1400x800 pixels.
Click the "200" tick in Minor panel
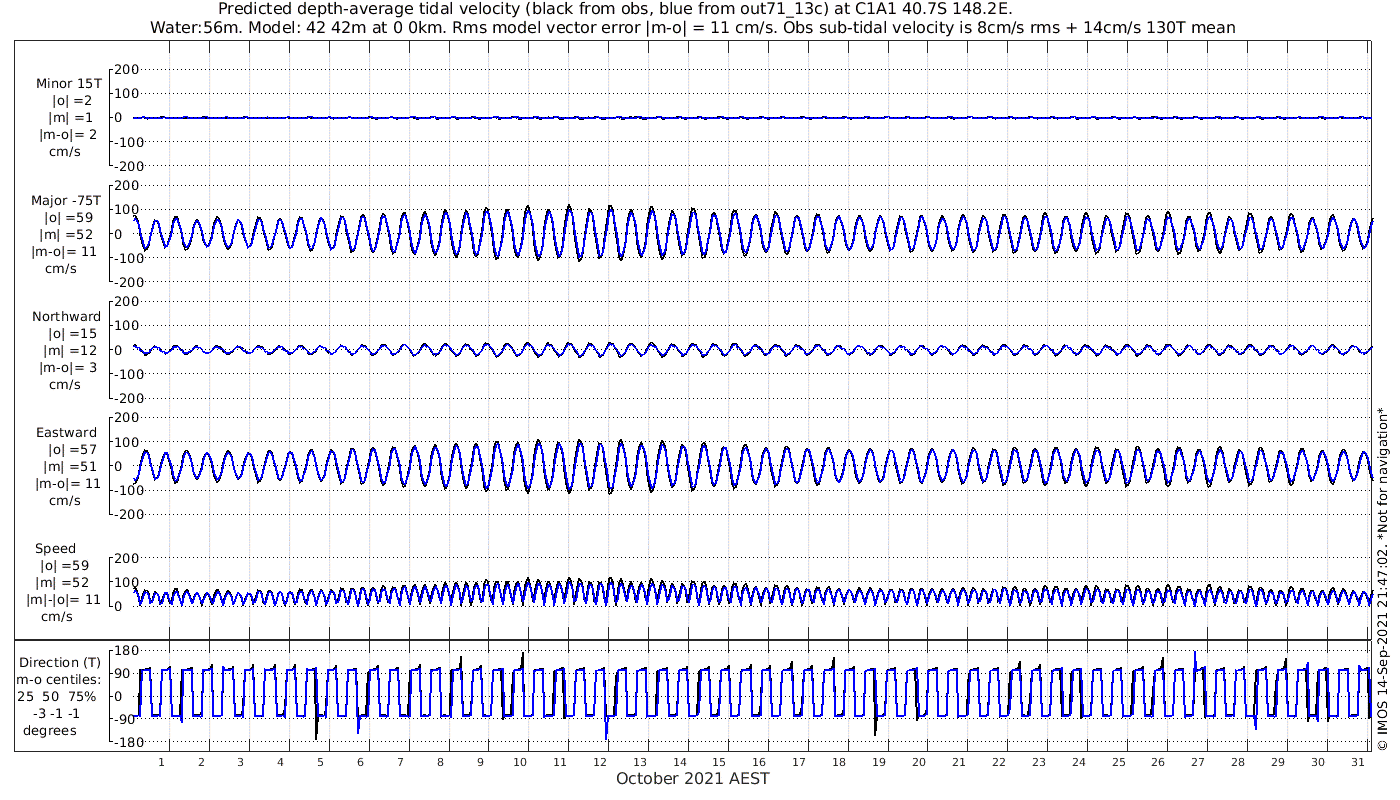point(125,70)
